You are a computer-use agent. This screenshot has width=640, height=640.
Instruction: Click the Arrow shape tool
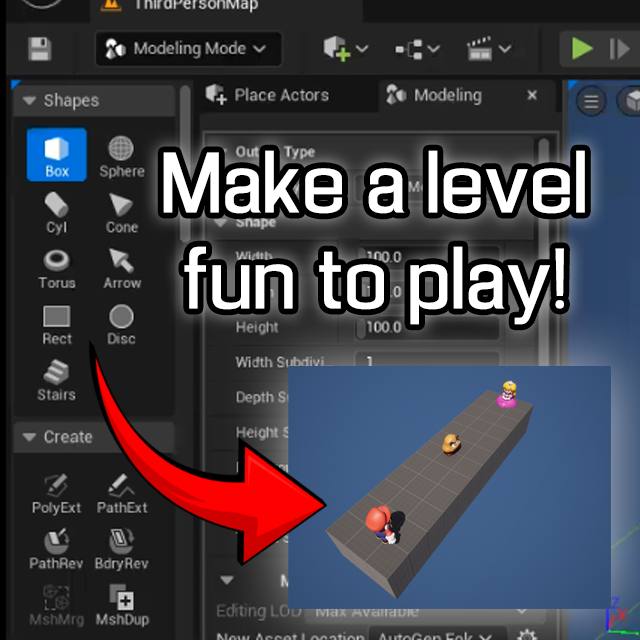click(x=121, y=267)
